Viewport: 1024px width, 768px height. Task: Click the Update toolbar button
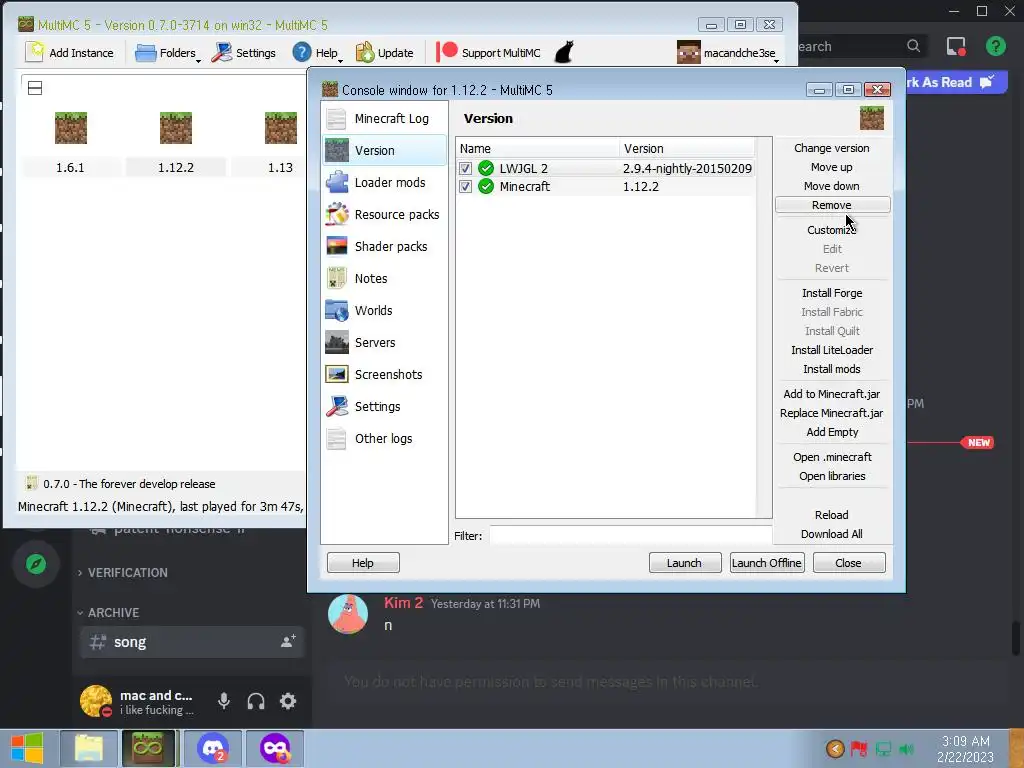(x=384, y=53)
